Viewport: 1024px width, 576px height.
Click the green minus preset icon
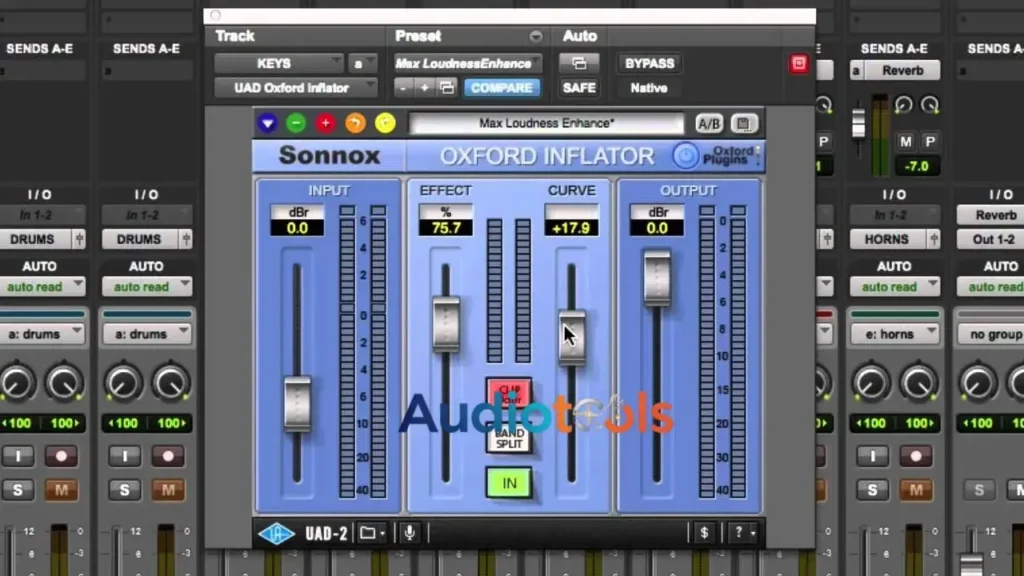point(296,123)
